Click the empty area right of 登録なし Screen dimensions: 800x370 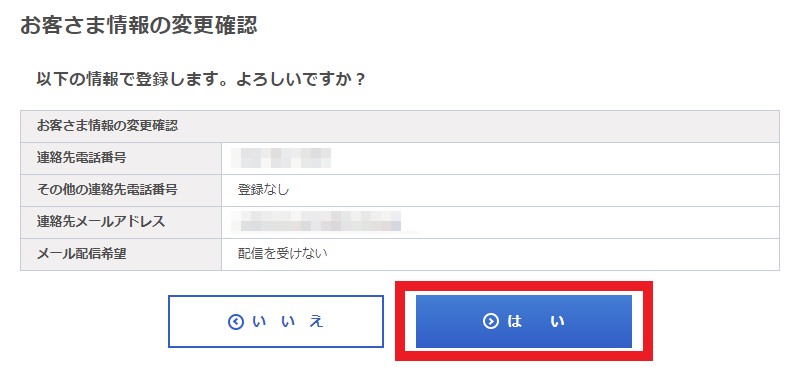(534, 190)
